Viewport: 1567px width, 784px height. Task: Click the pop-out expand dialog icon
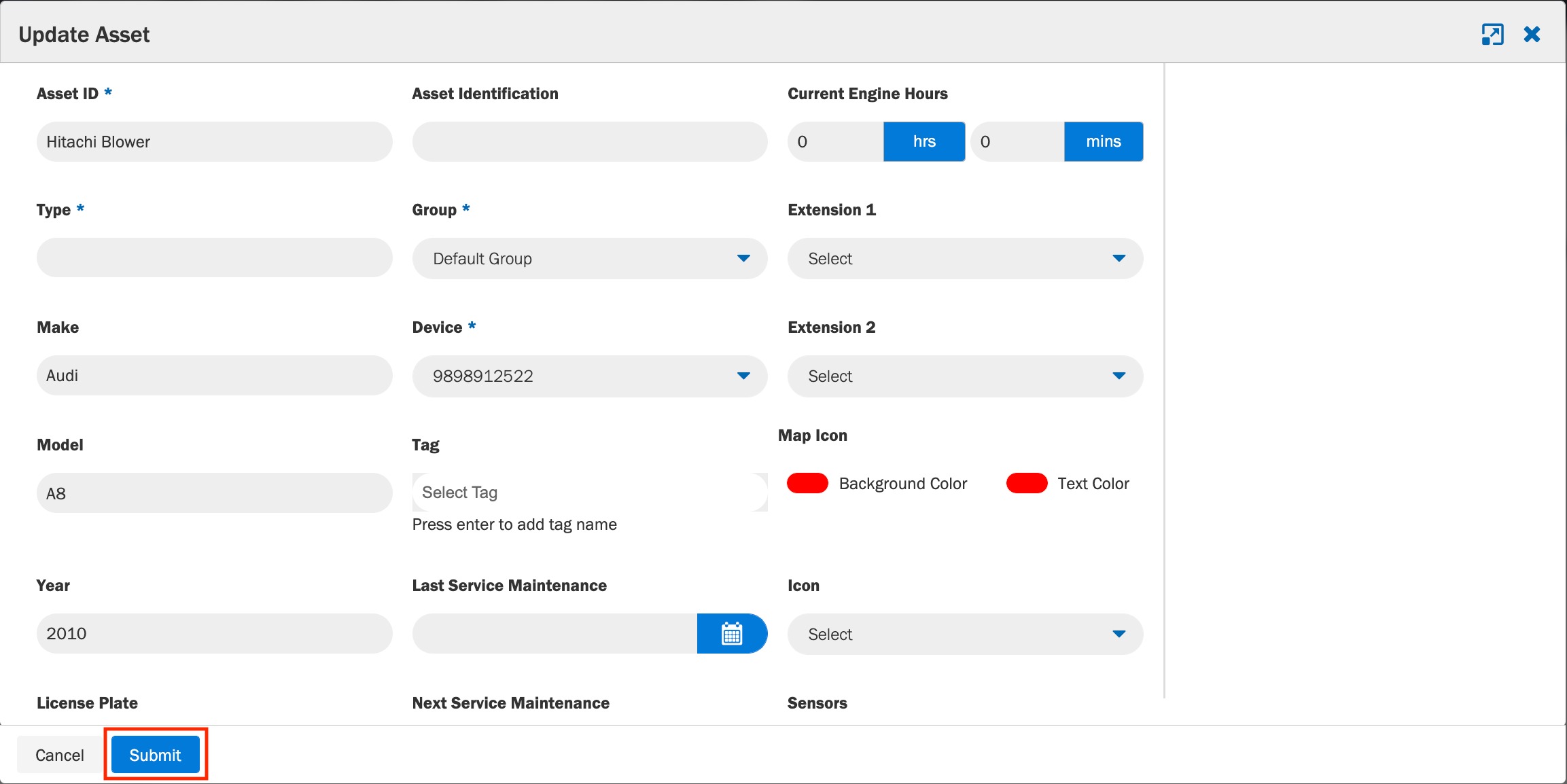pos(1492,34)
